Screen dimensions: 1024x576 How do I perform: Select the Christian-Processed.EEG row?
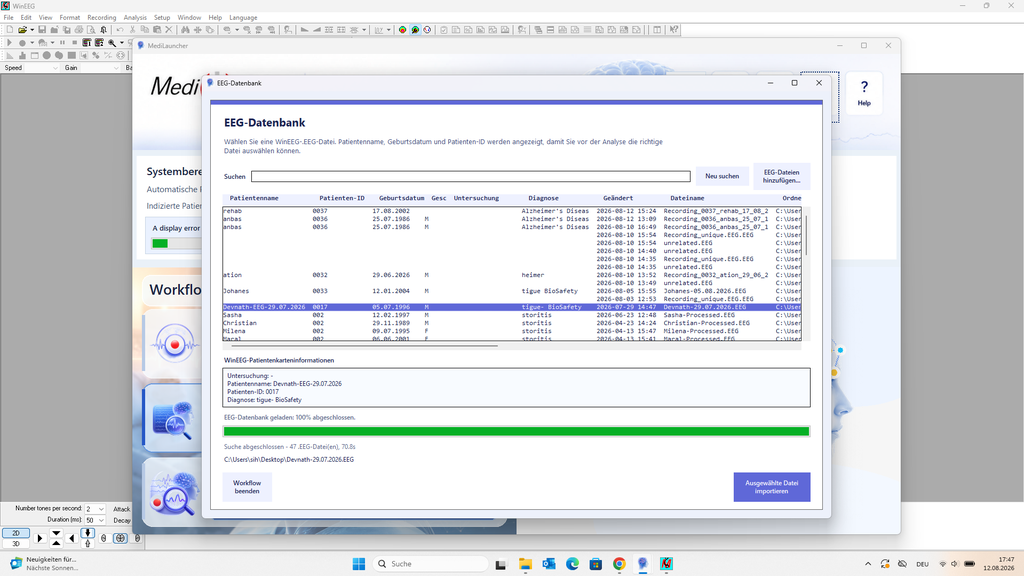click(512, 323)
